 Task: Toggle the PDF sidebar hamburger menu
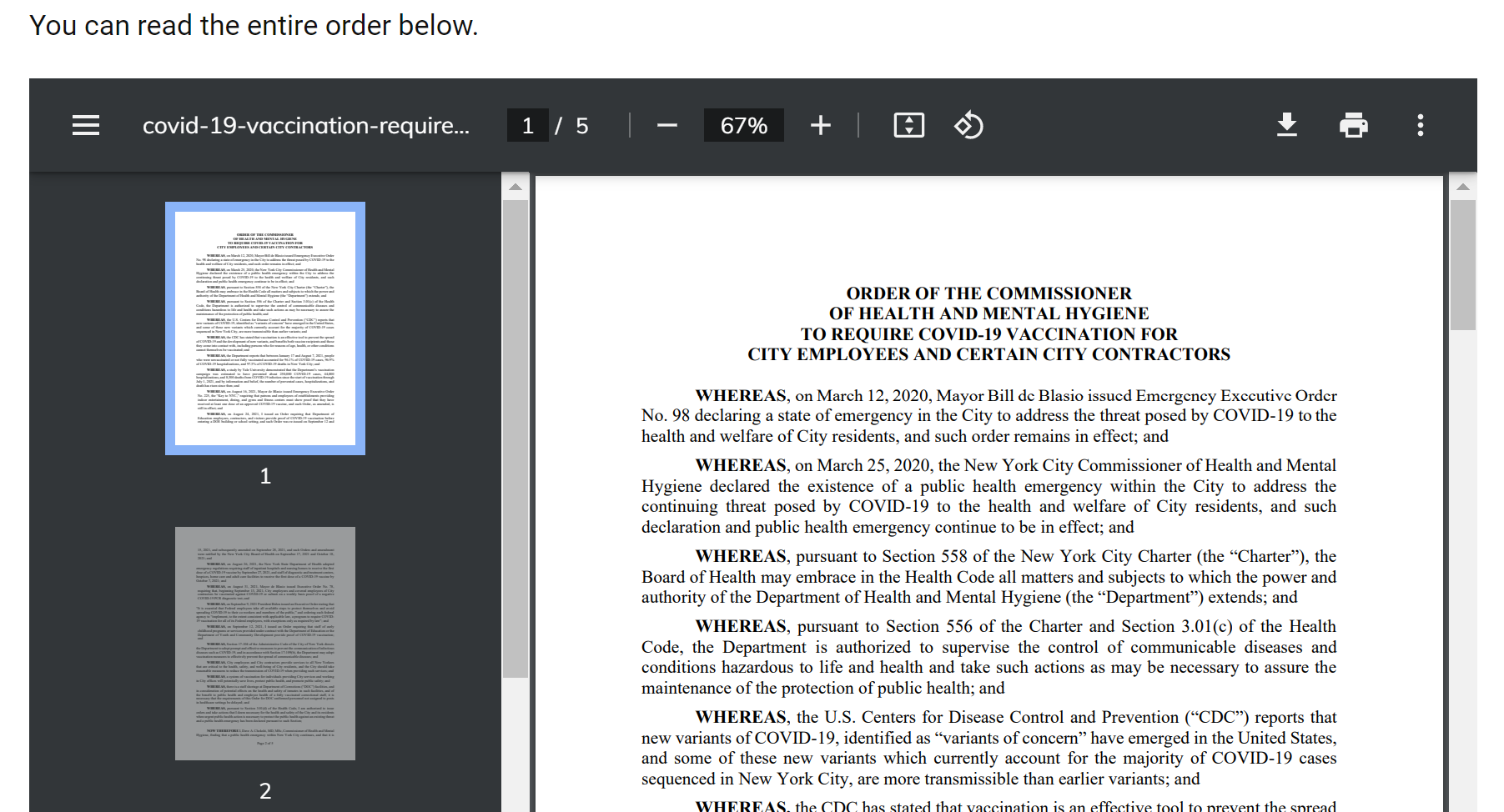point(86,125)
